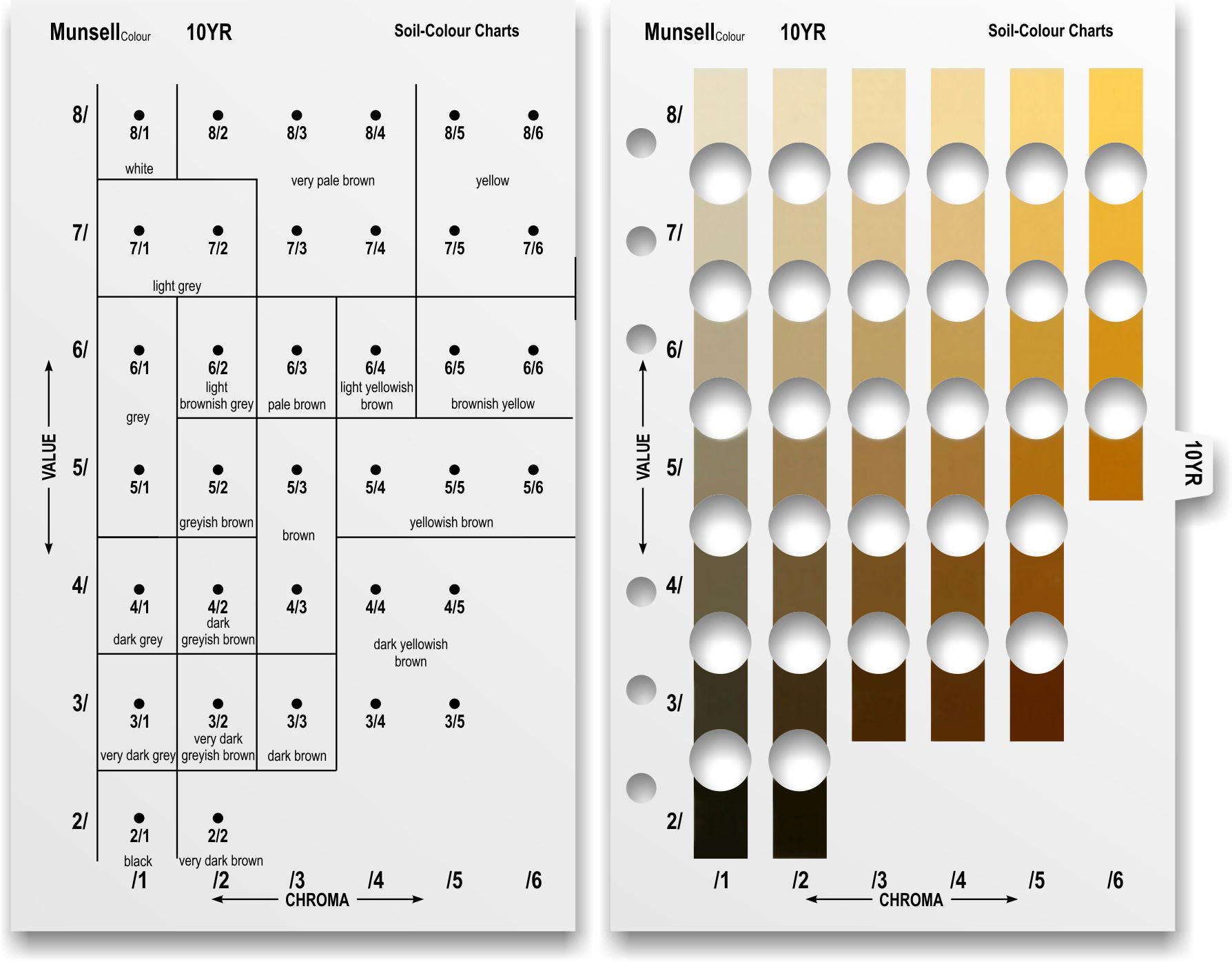This screenshot has height=962, width=1232.
Task: Click the 'dark yellowish brown' colour name
Action: point(411,653)
